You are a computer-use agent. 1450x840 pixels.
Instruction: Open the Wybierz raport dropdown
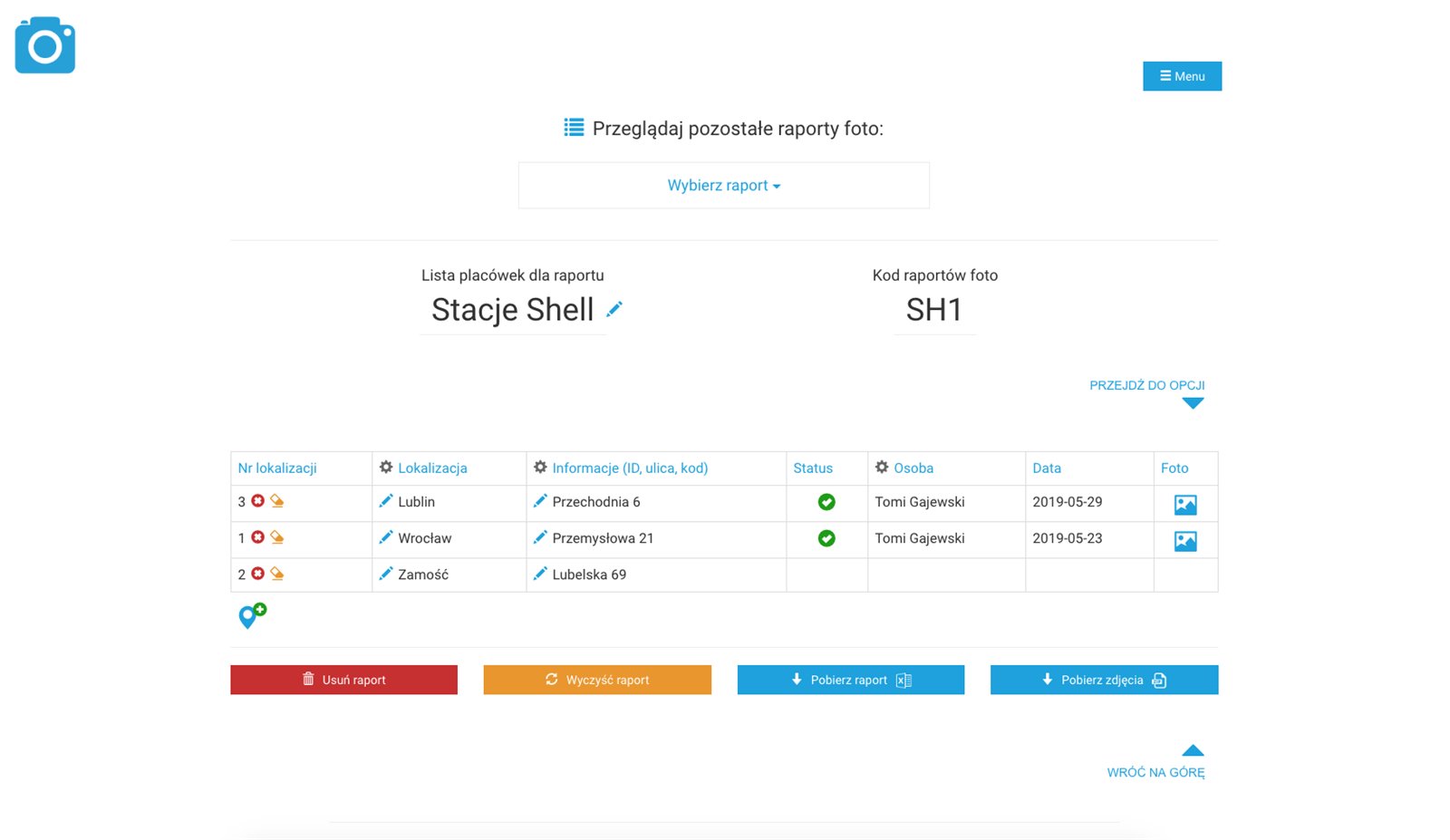[x=723, y=186]
